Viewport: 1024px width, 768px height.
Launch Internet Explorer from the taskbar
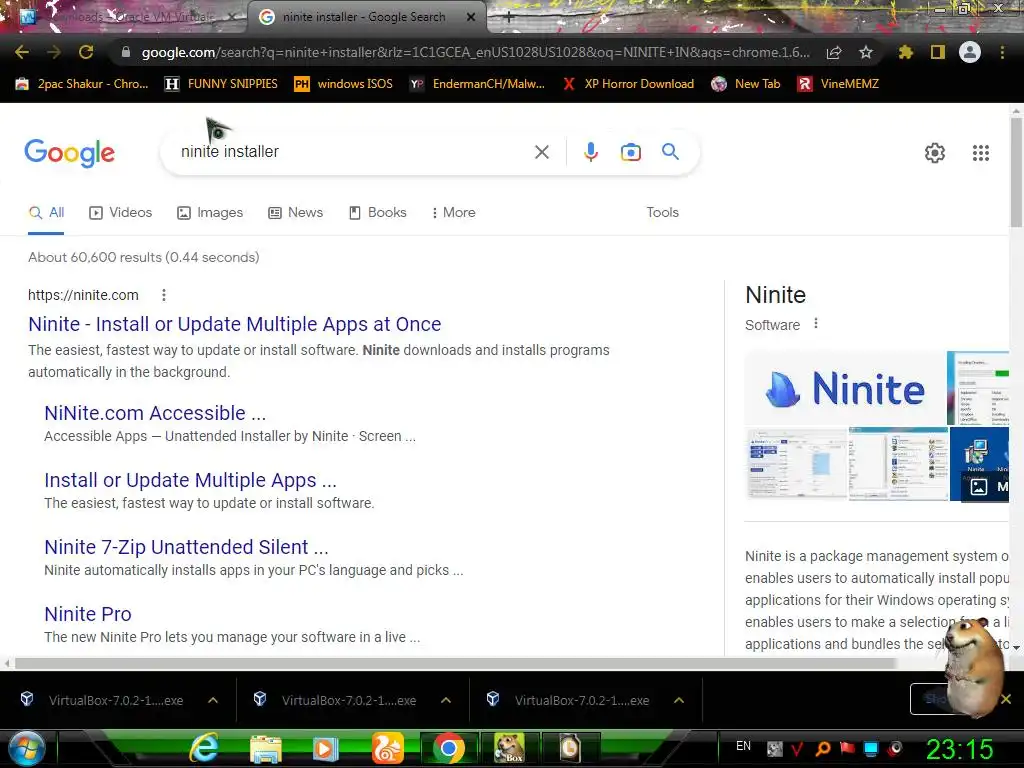point(204,748)
